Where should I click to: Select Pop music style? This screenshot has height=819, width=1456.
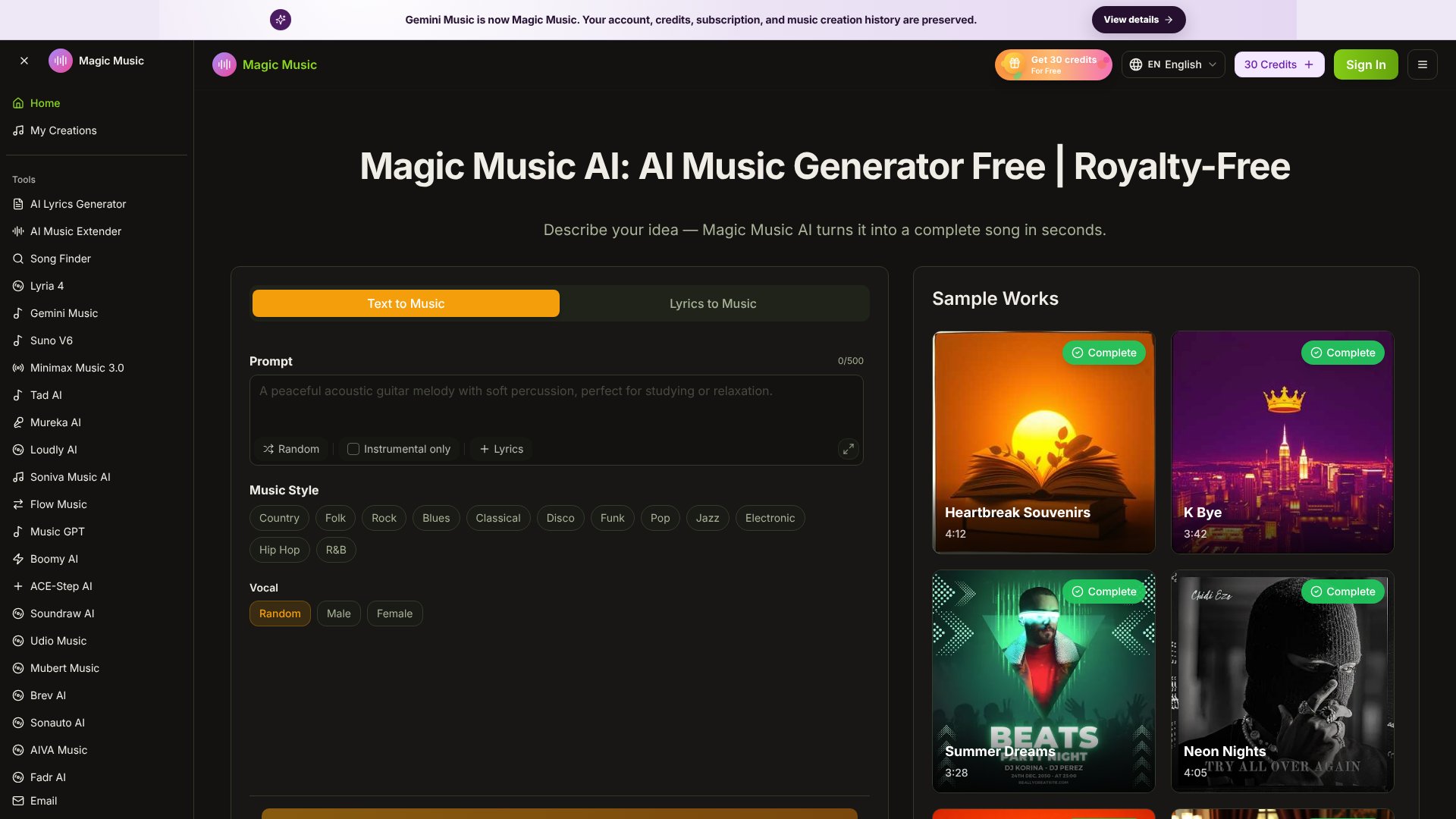click(x=661, y=518)
